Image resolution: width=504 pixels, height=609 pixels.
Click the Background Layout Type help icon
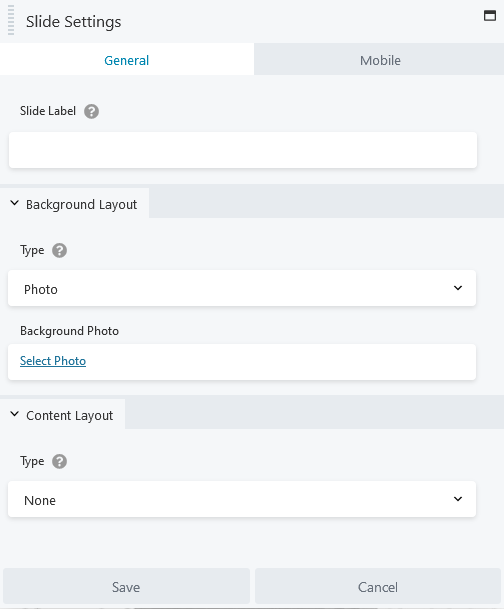coord(59,251)
